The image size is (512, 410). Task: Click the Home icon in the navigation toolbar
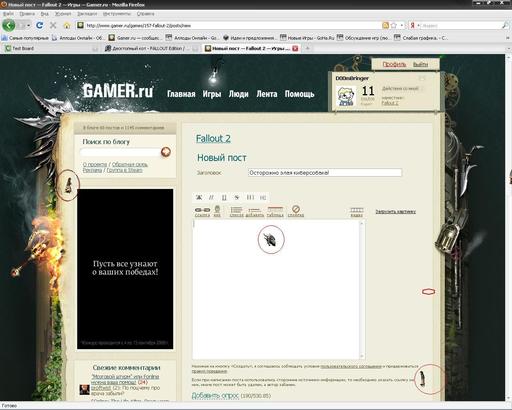pos(67,25)
